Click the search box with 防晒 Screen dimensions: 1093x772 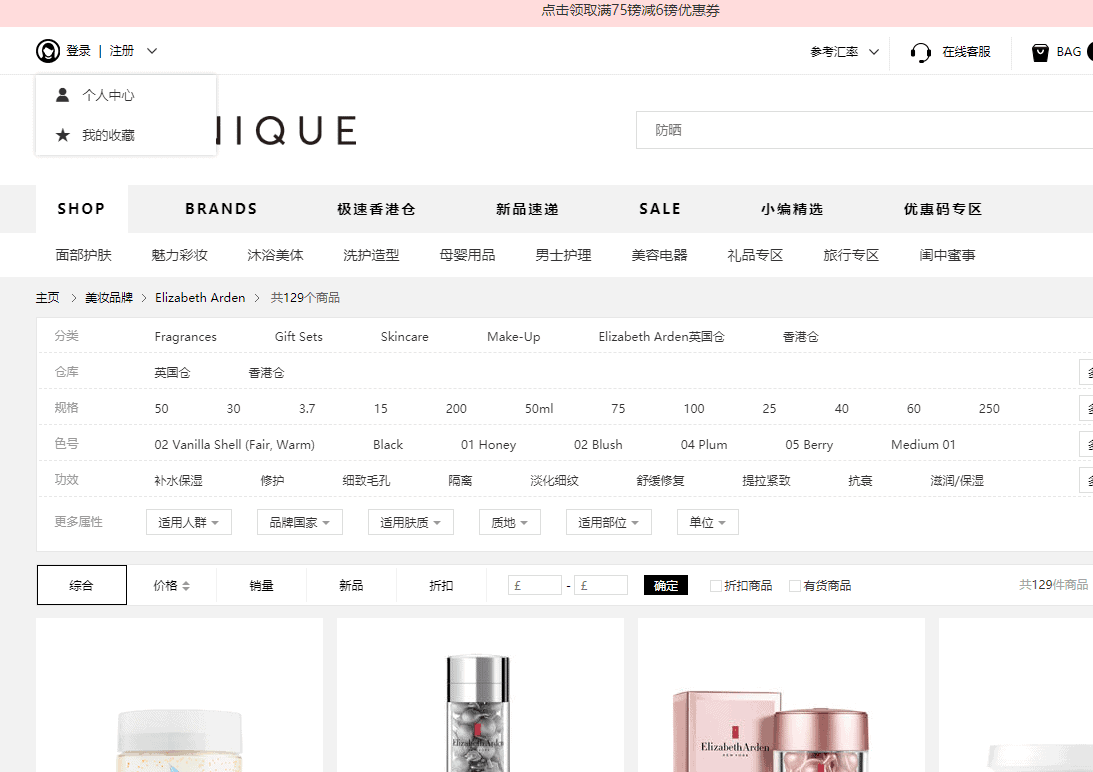864,130
